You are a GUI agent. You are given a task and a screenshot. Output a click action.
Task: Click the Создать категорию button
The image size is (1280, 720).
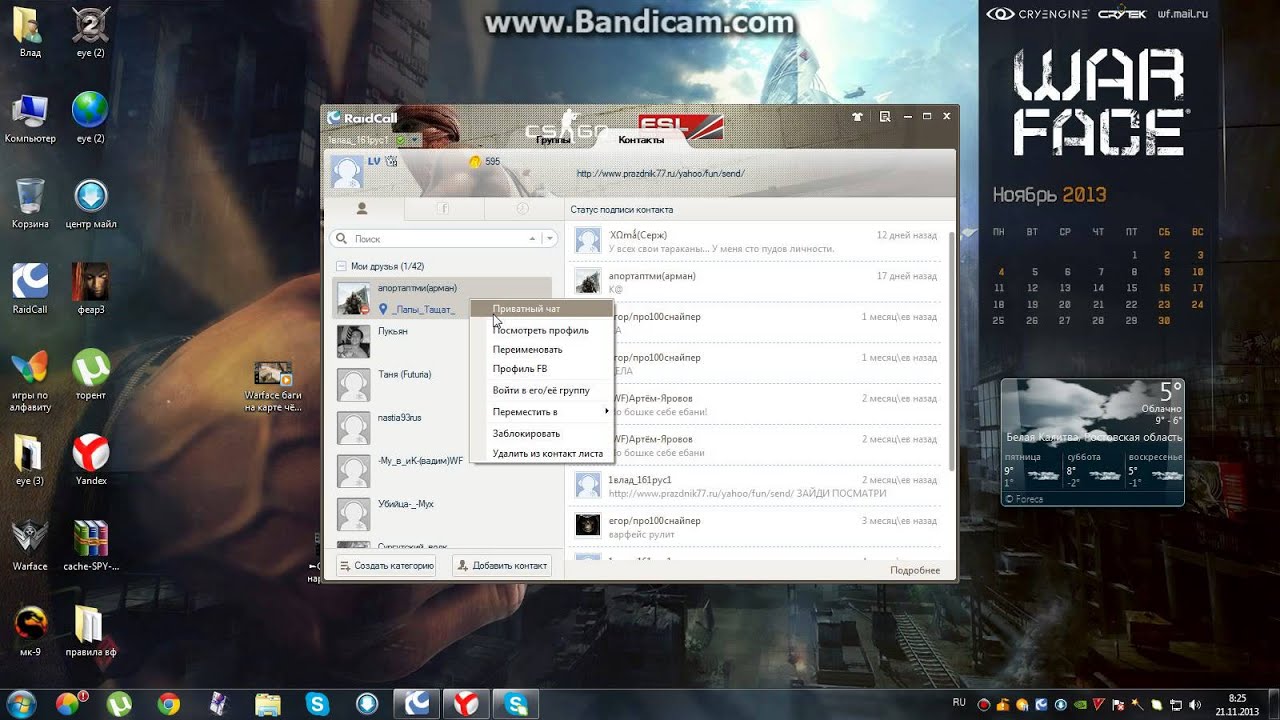coord(386,566)
